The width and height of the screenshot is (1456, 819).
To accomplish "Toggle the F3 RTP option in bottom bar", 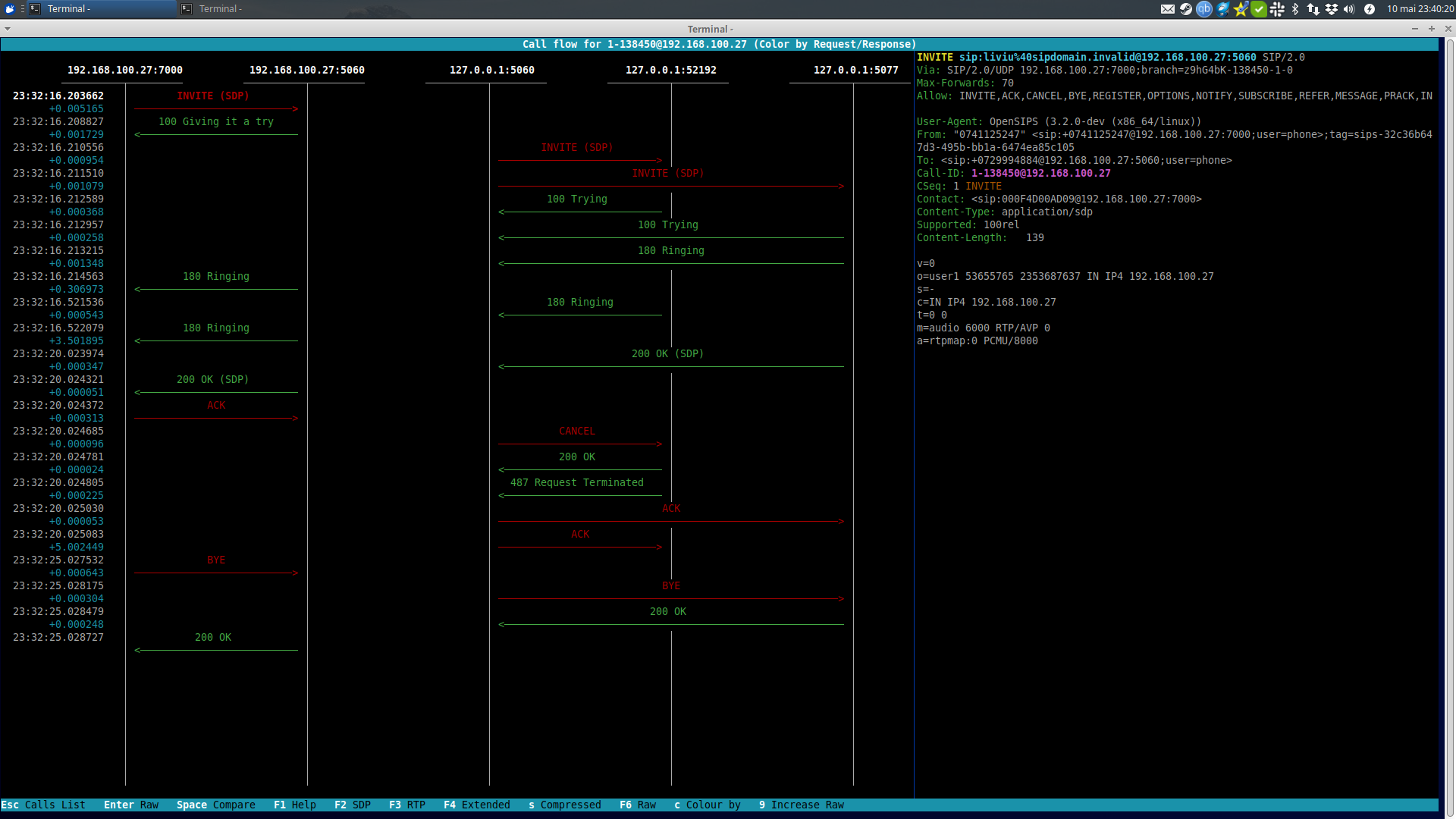I will click(x=407, y=805).
